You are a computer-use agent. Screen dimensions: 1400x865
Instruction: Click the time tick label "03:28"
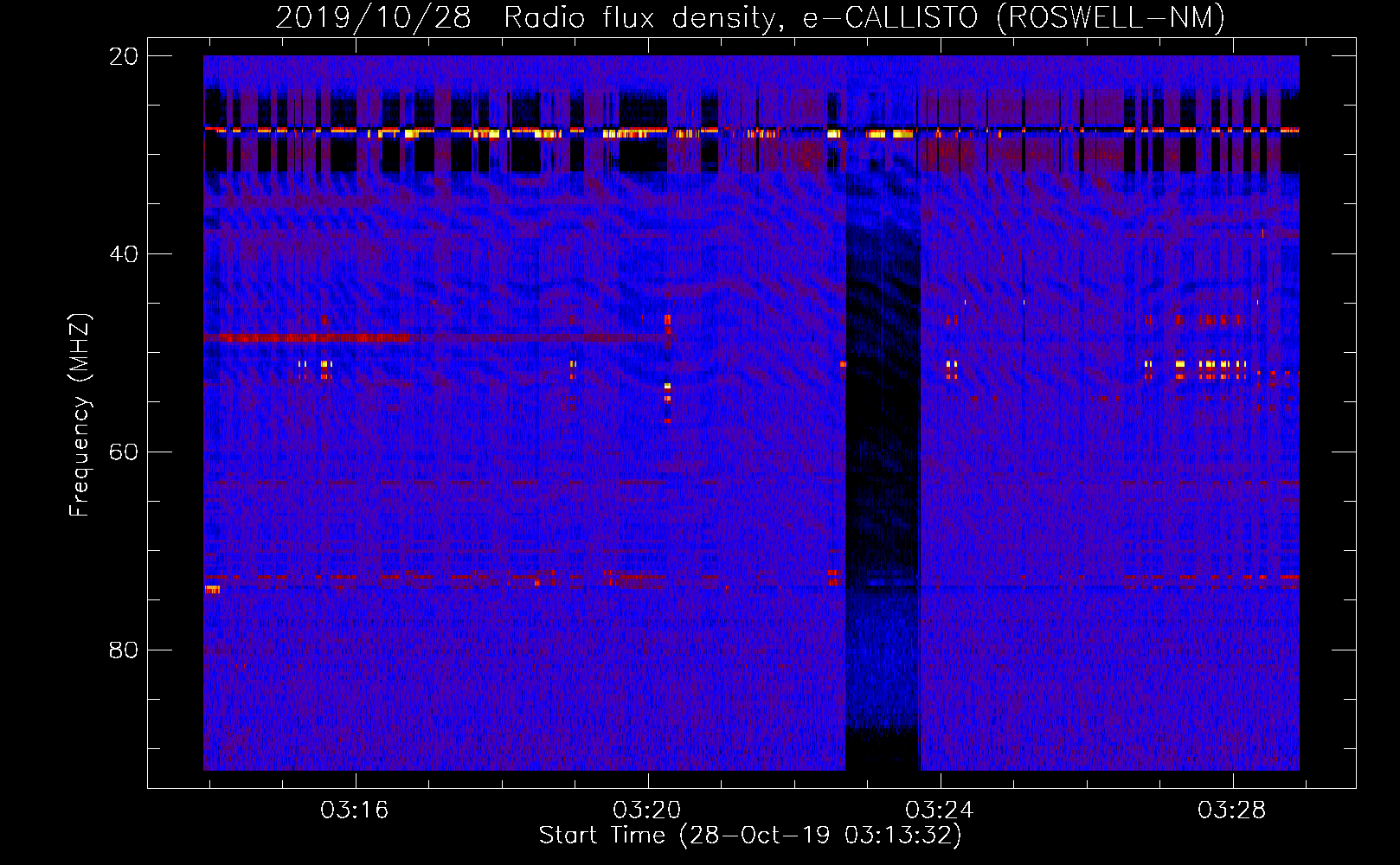pos(1232,811)
